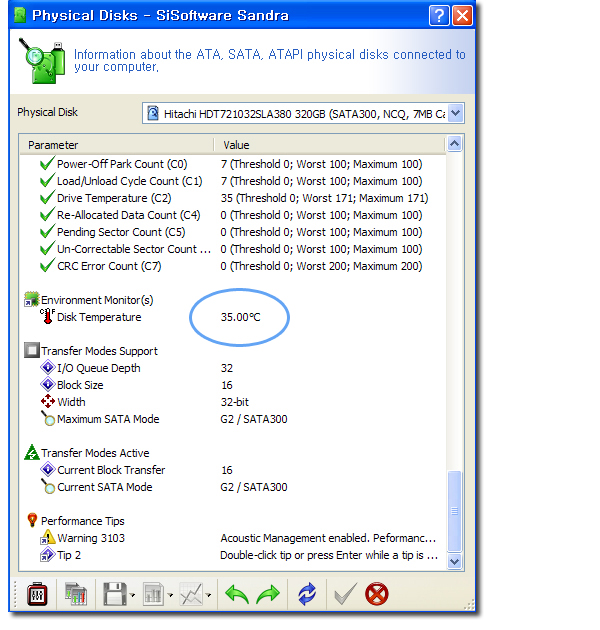Click the vertical scrollbar thumb
Screen dimensions: 600x630
[455, 511]
